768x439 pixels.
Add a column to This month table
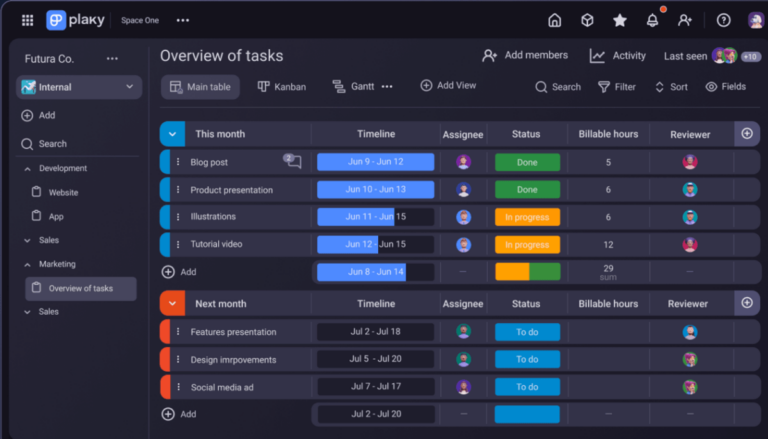coord(746,133)
